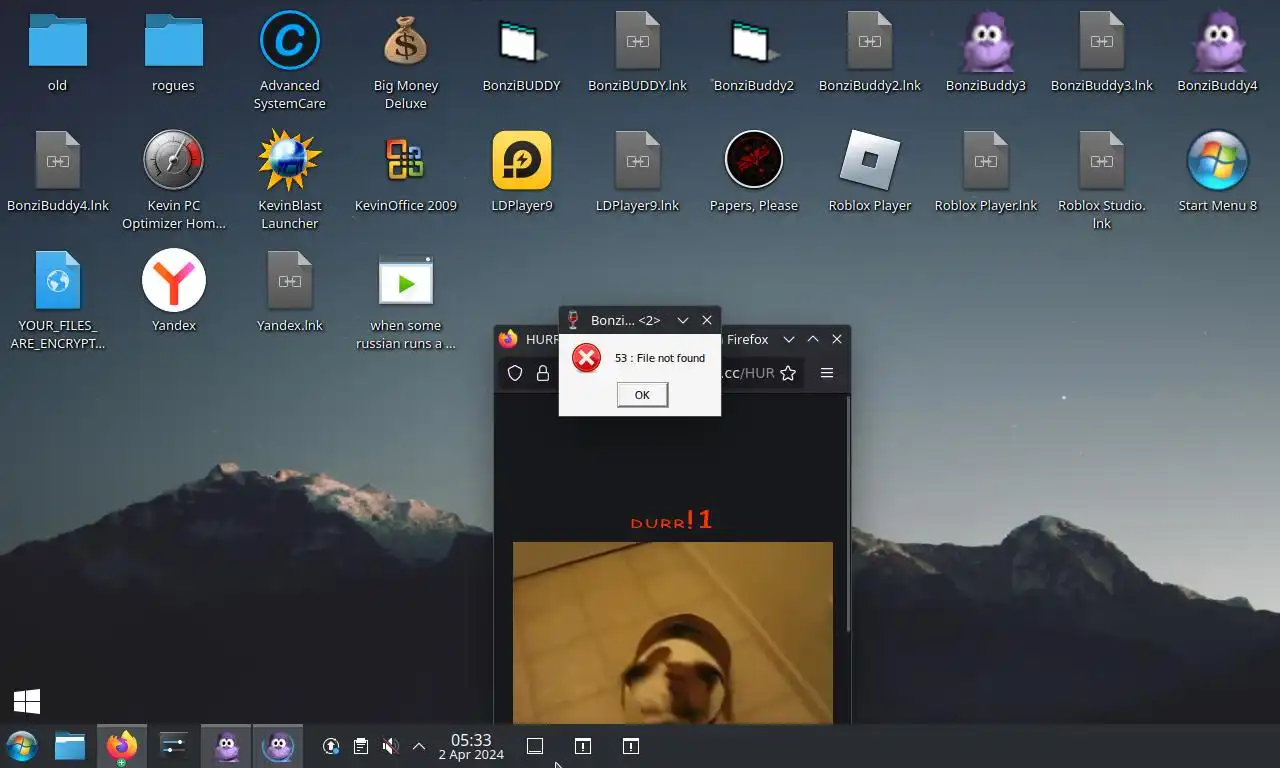This screenshot has height=768, width=1280.
Task: Click the red 'DURR!1' heading text
Action: 672,520
